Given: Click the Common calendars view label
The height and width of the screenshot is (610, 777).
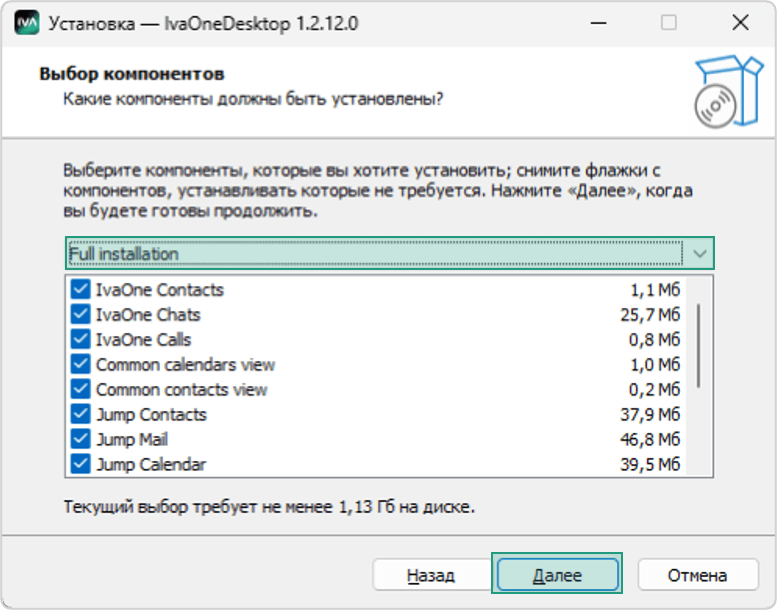Looking at the screenshot, I should click(x=185, y=365).
